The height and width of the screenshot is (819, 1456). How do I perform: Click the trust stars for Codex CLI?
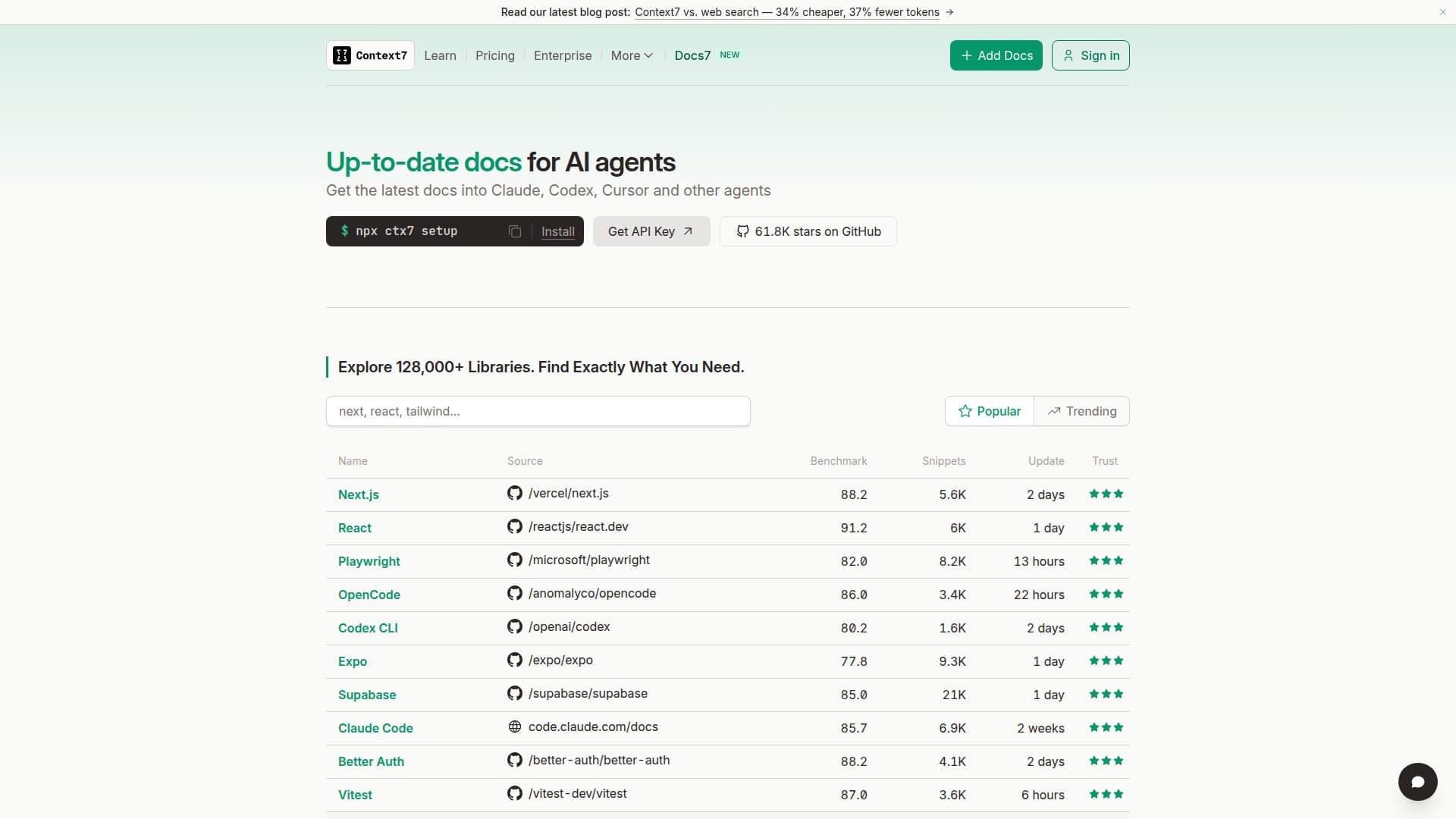point(1106,627)
